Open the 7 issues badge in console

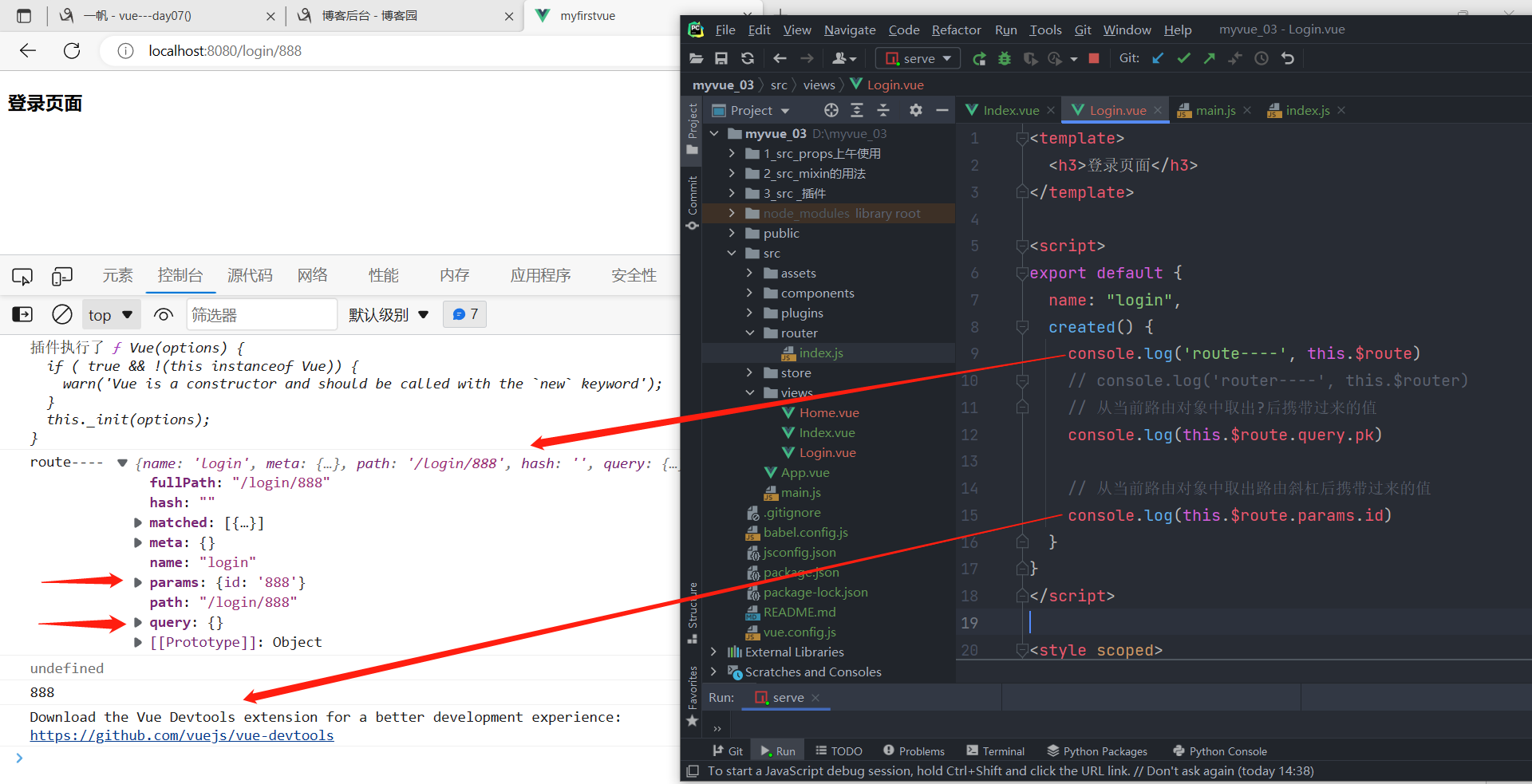pyautogui.click(x=465, y=314)
